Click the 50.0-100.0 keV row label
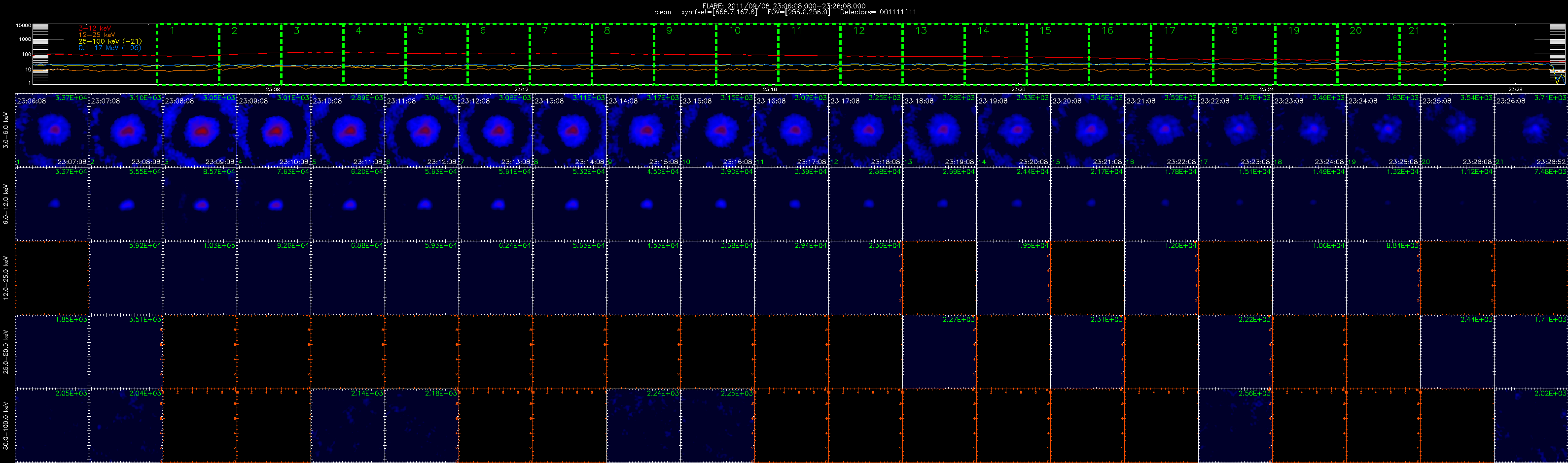The image size is (1568, 463). coord(6,425)
